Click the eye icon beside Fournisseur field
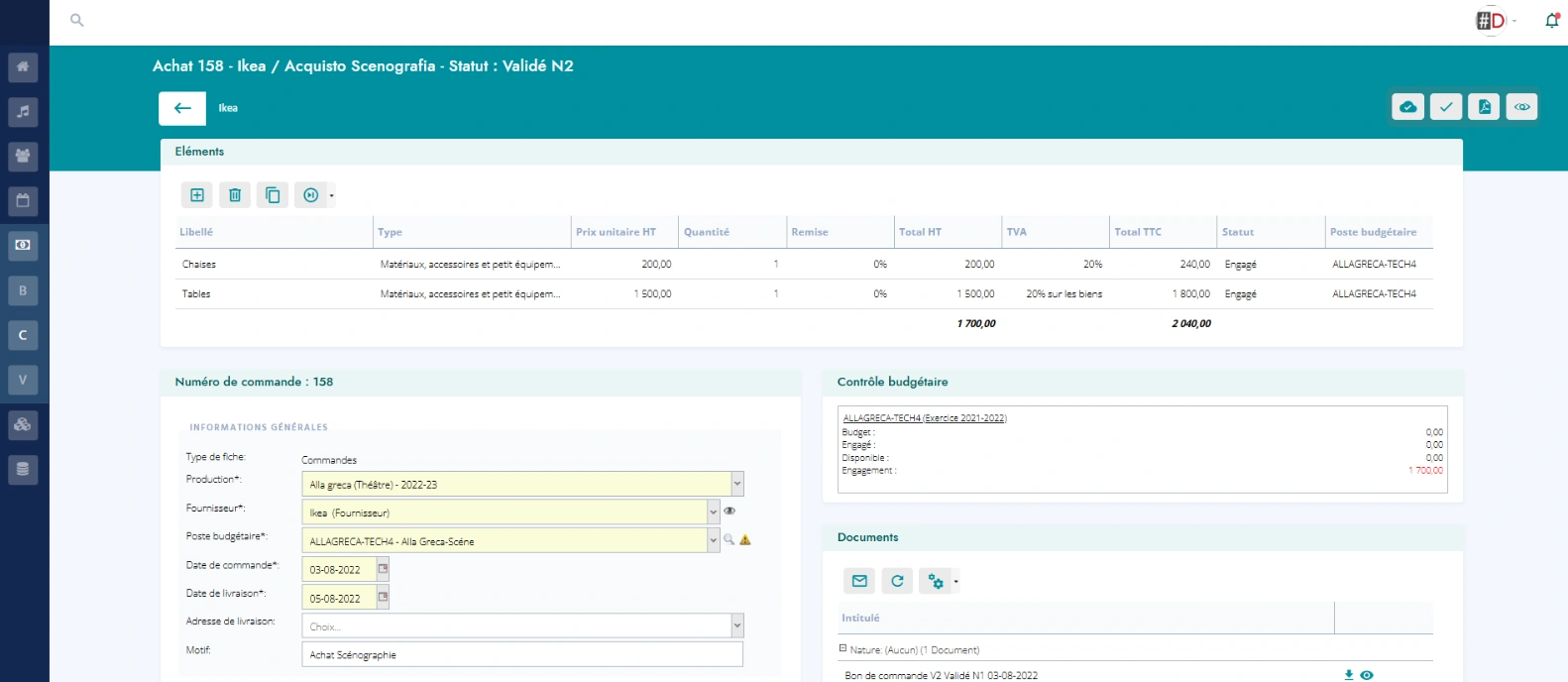This screenshot has height=682, width=1568. [729, 511]
